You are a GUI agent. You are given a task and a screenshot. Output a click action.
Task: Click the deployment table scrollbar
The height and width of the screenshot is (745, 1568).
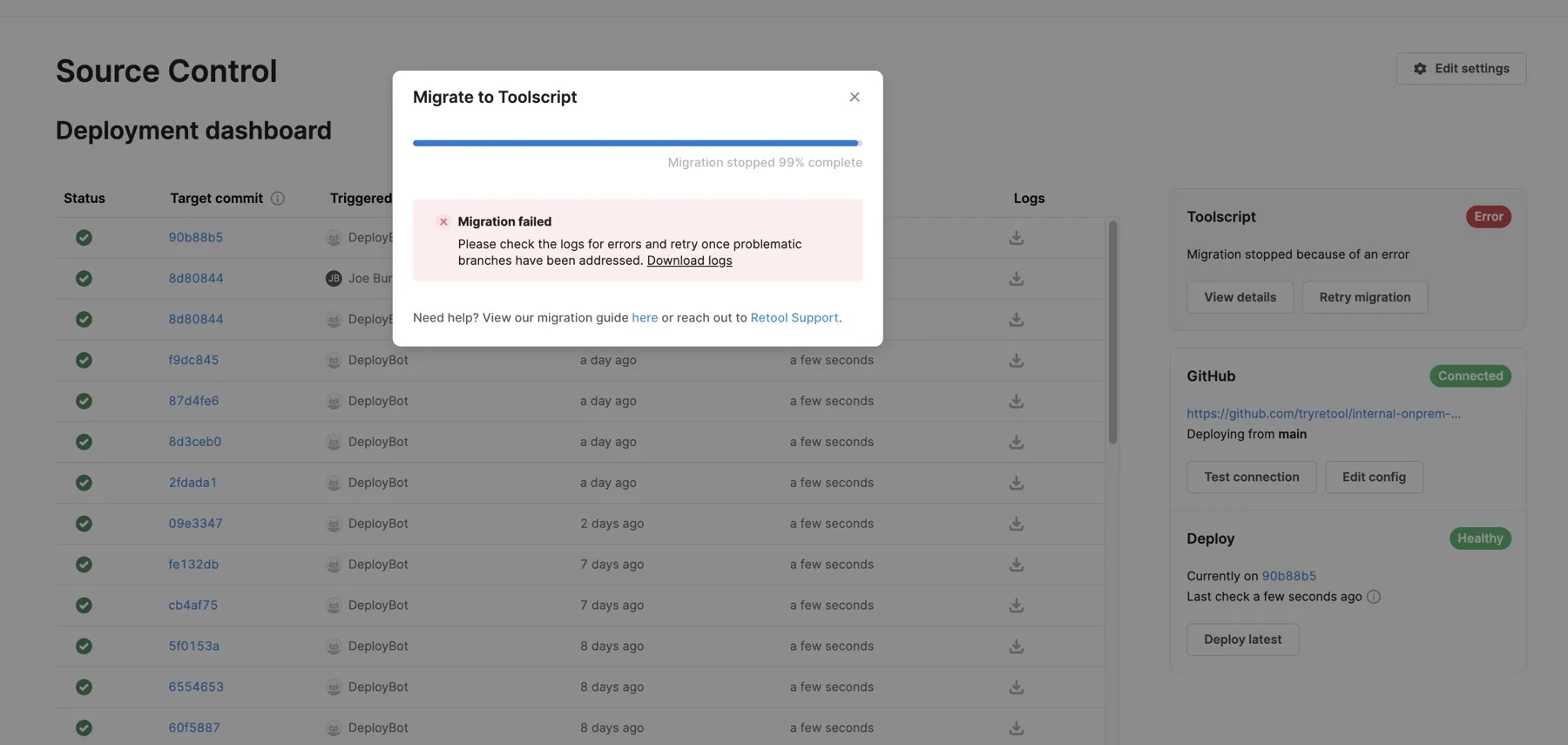coord(1112,332)
